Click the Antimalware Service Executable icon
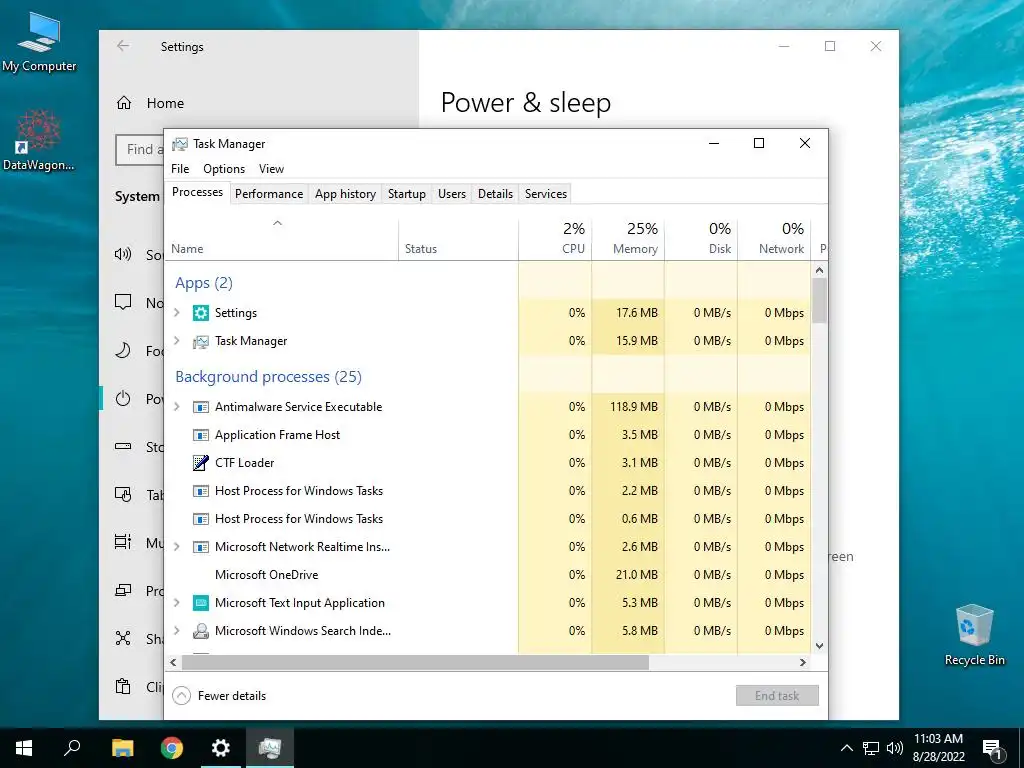1024x768 pixels. (200, 407)
